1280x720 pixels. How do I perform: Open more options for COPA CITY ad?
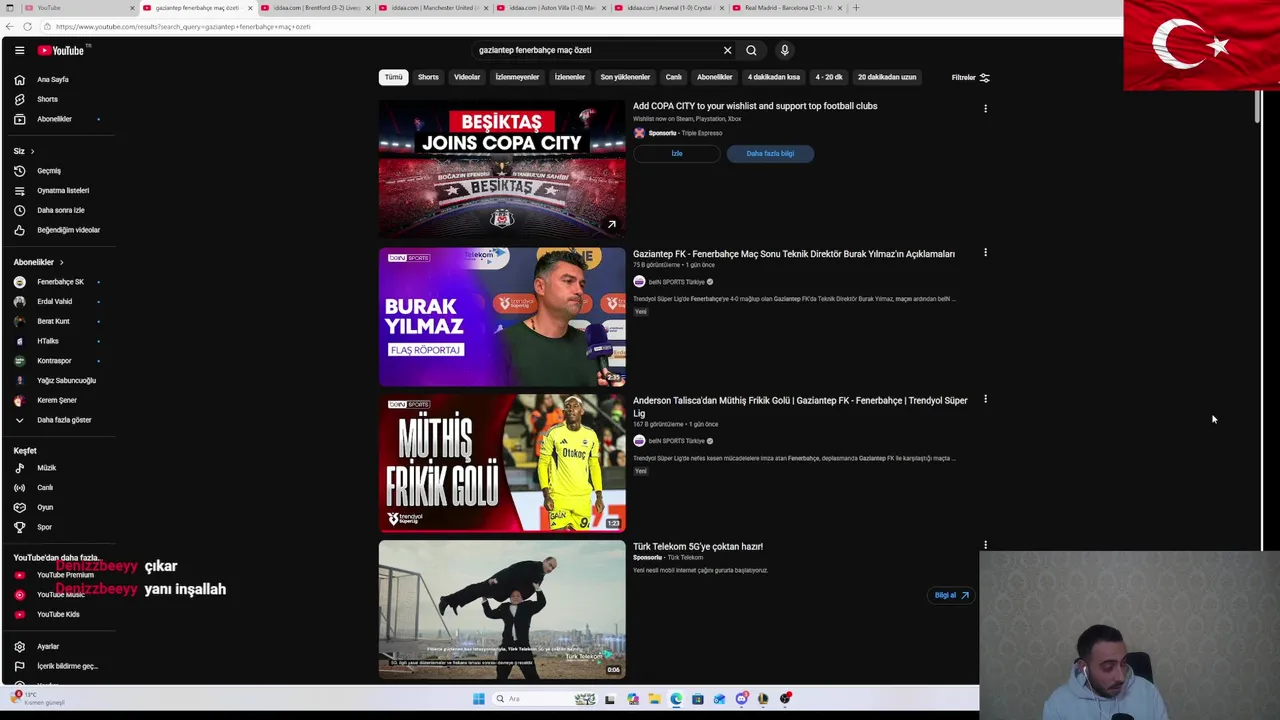coord(985,108)
